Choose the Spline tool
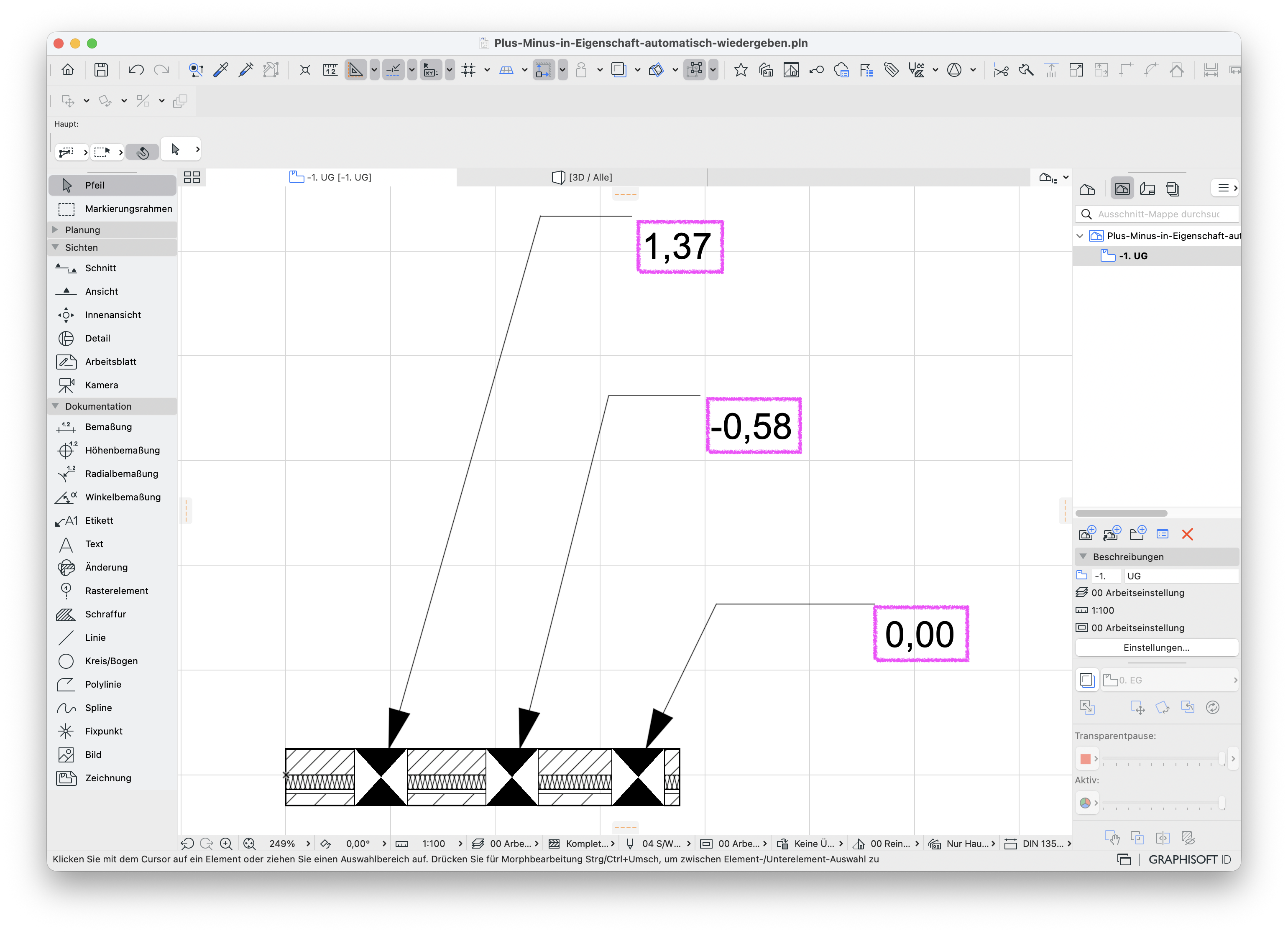 tap(112, 708)
